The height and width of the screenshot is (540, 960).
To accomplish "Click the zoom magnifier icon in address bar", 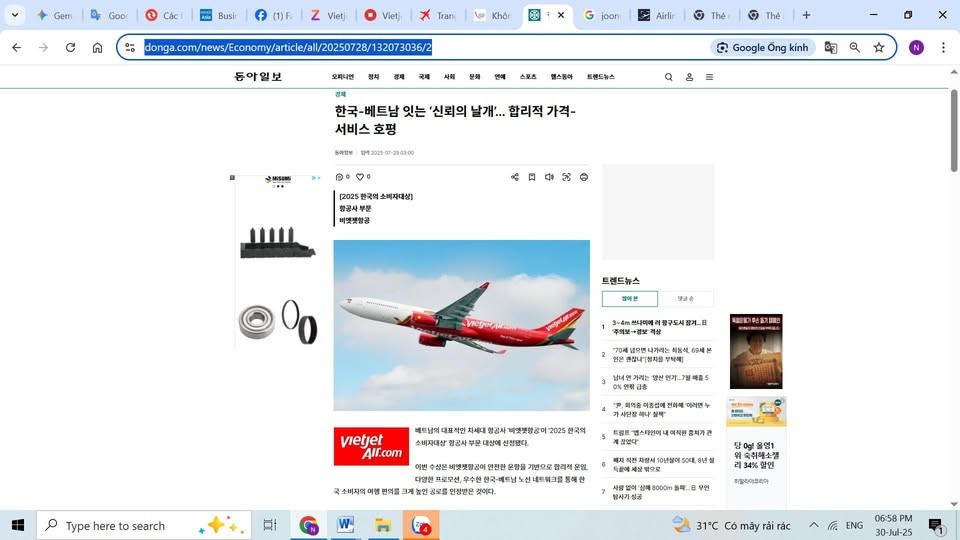I will click(855, 47).
